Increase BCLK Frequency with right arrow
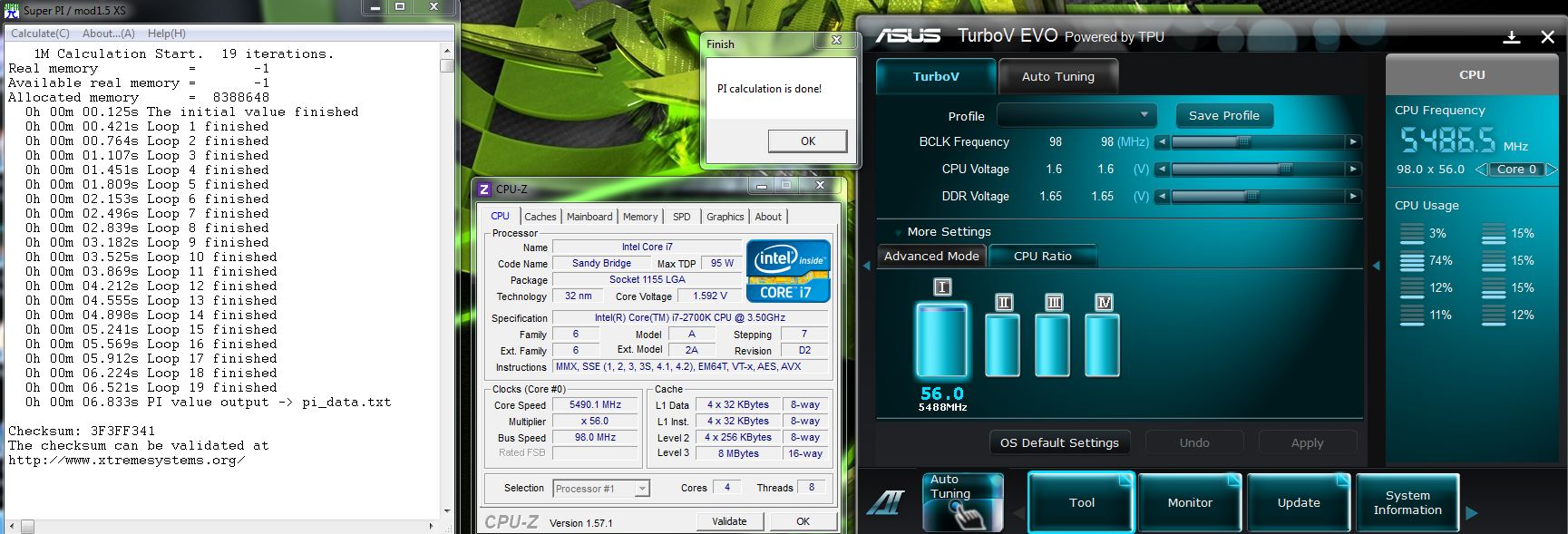Viewport: 1568px width, 534px height. pos(1354,142)
